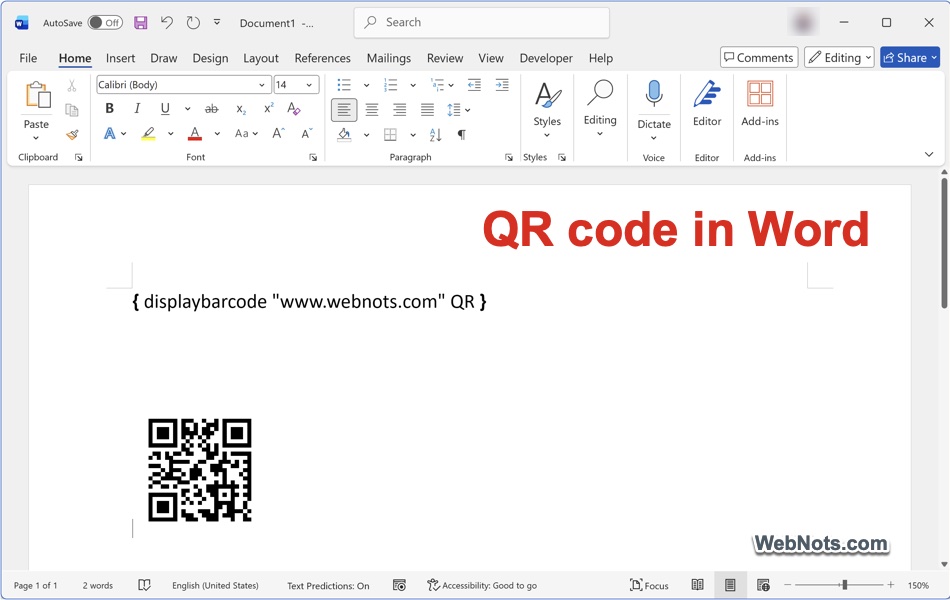Select the Format Painter brush
The image size is (950, 600).
(72, 134)
